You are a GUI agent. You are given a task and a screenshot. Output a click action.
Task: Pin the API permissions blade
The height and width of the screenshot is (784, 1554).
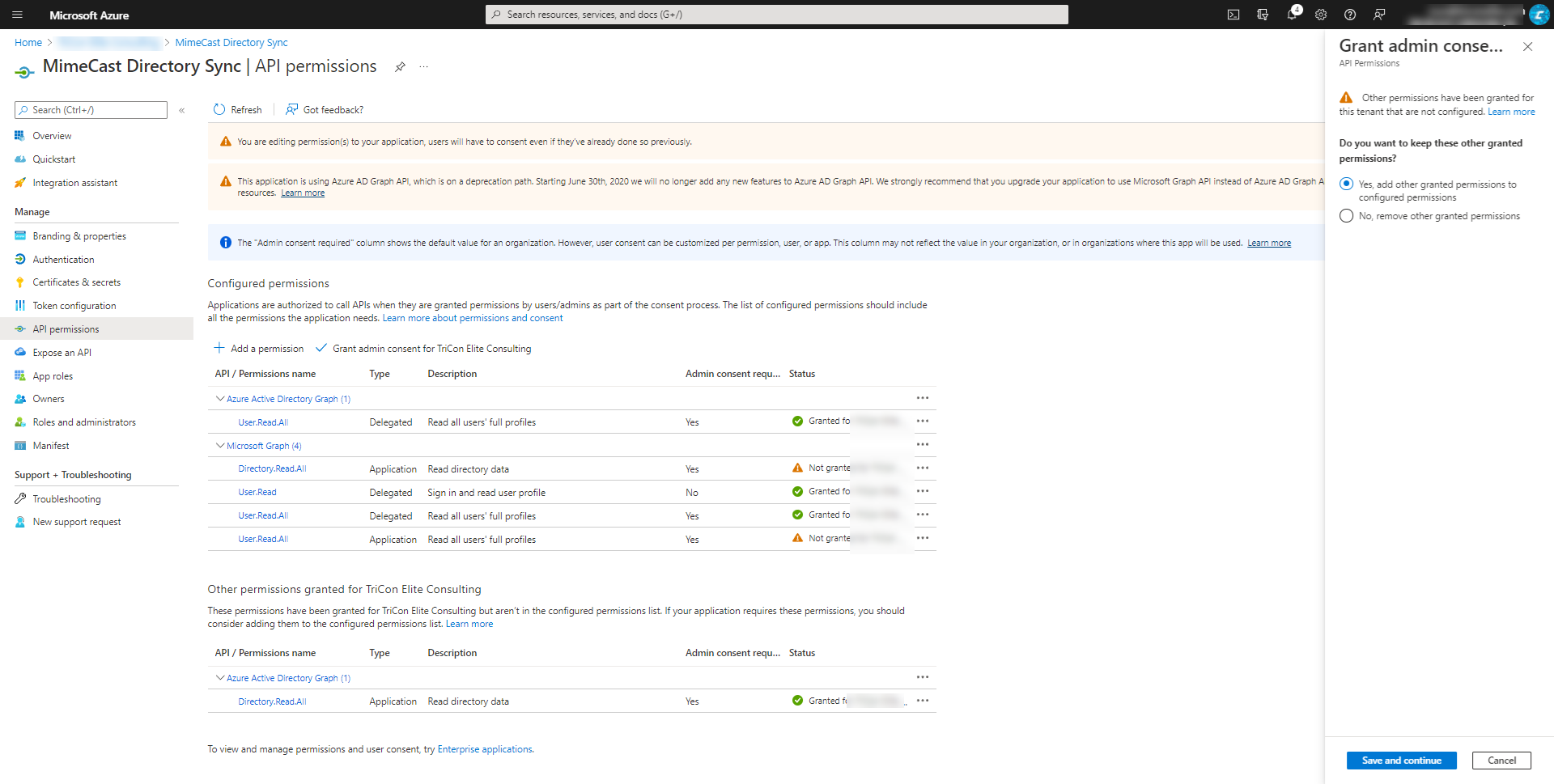[400, 67]
